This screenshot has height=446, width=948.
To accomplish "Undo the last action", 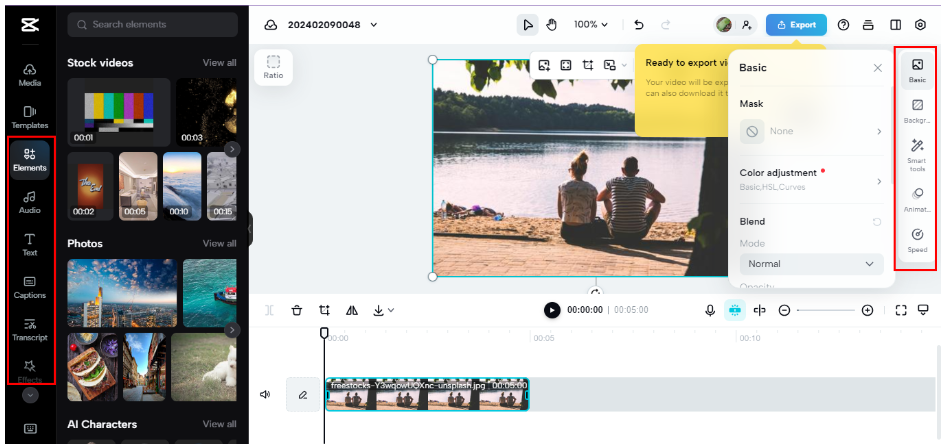I will 638,25.
